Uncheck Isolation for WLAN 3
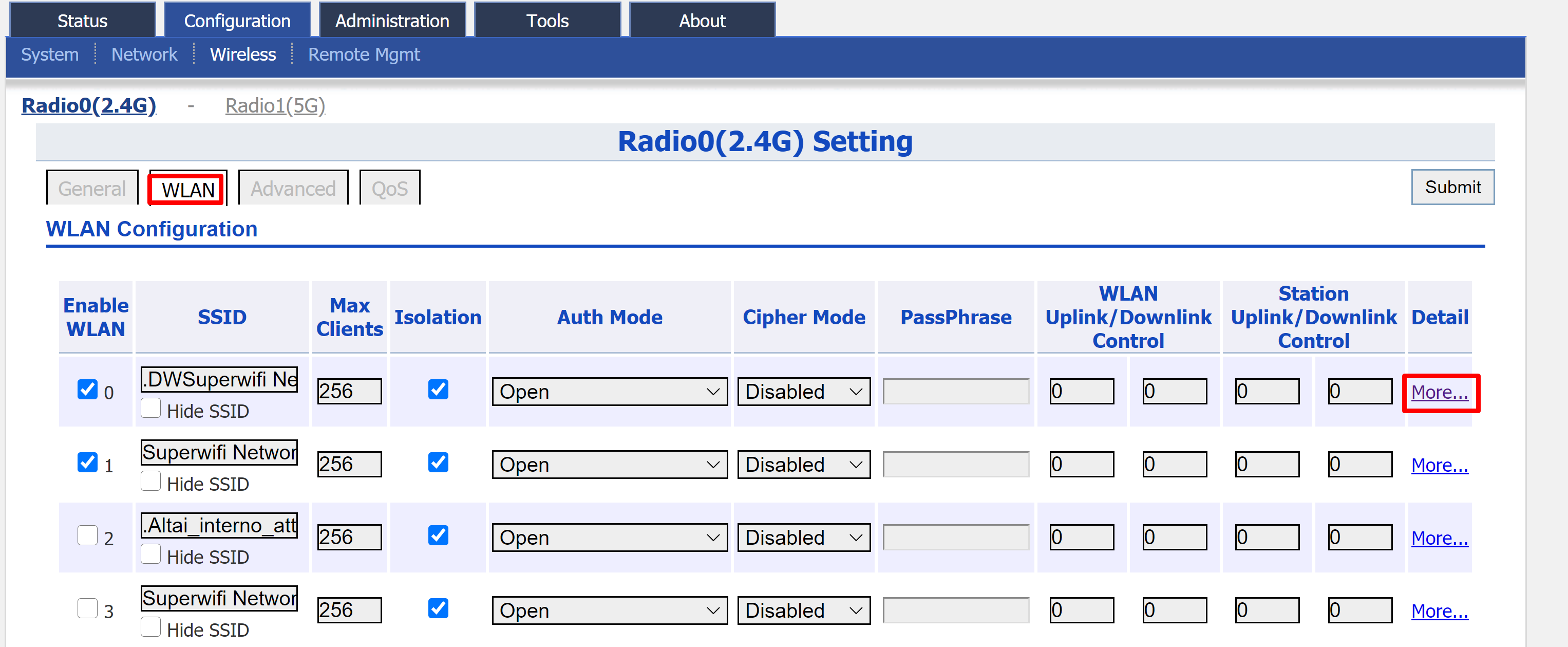Viewport: 1568px width, 647px height. tap(438, 608)
